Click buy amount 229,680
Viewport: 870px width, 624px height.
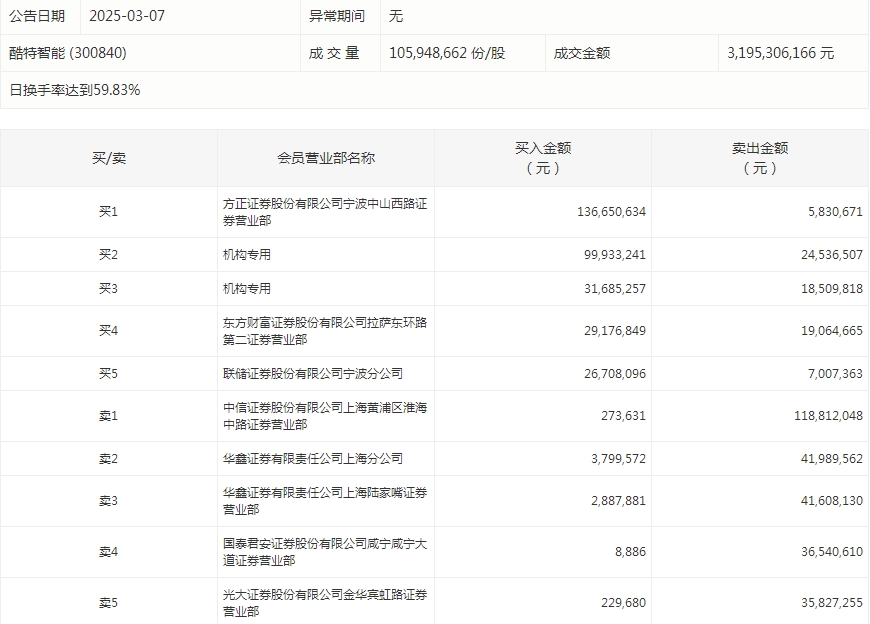coord(624,603)
